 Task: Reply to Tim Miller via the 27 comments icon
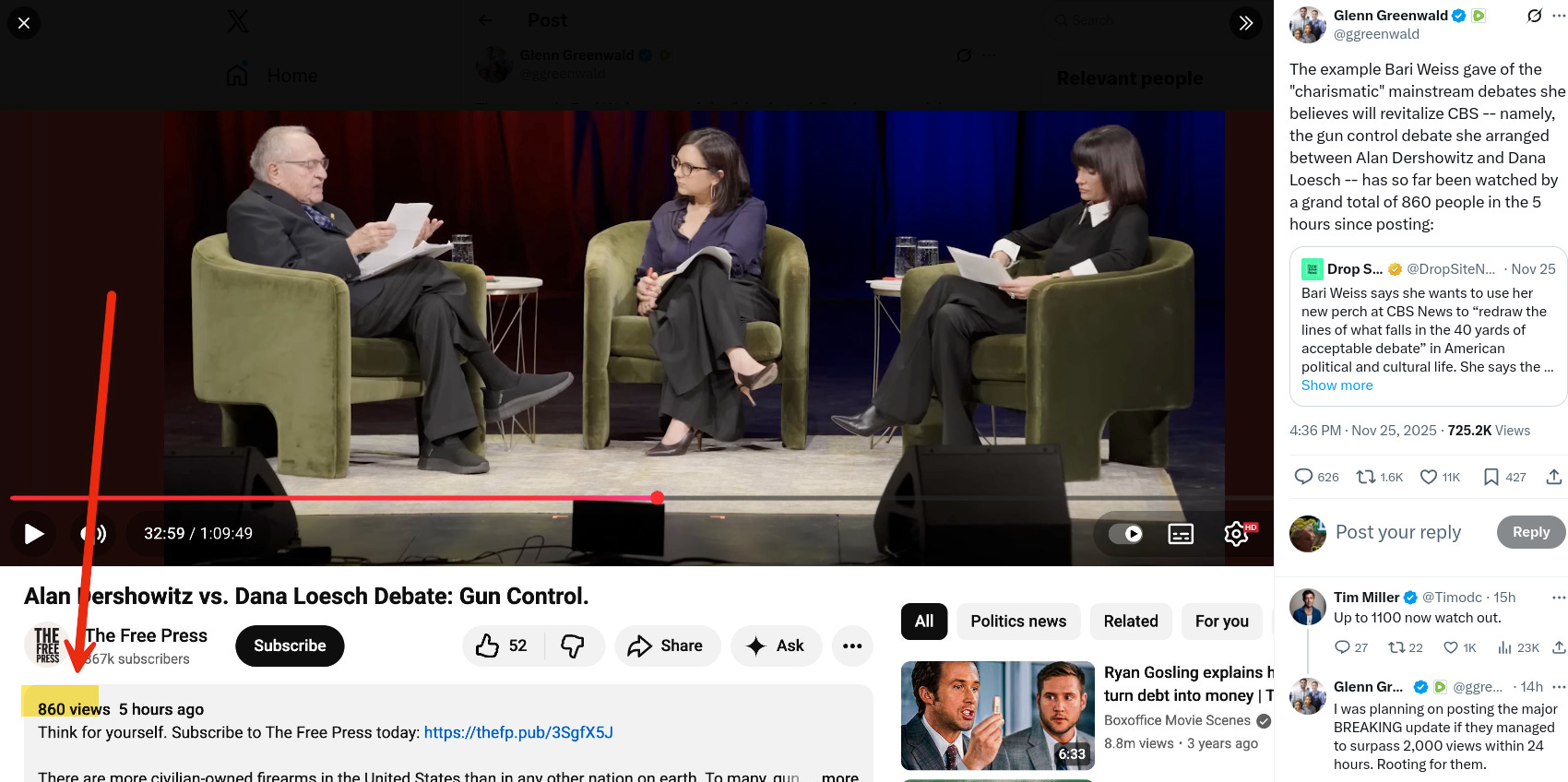coord(1351,647)
